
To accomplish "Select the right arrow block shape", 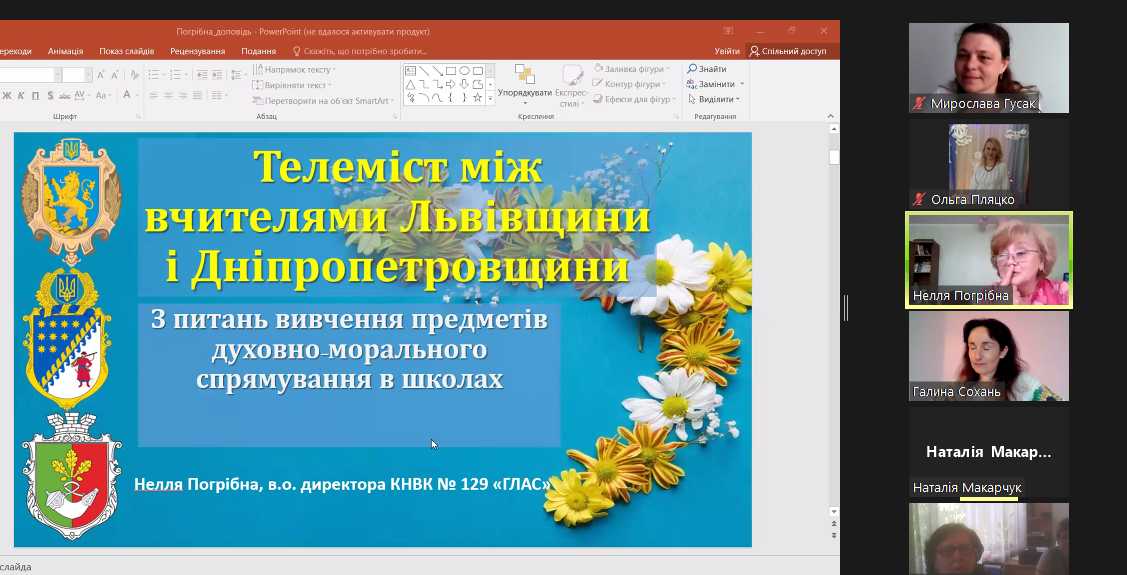I will point(451,85).
